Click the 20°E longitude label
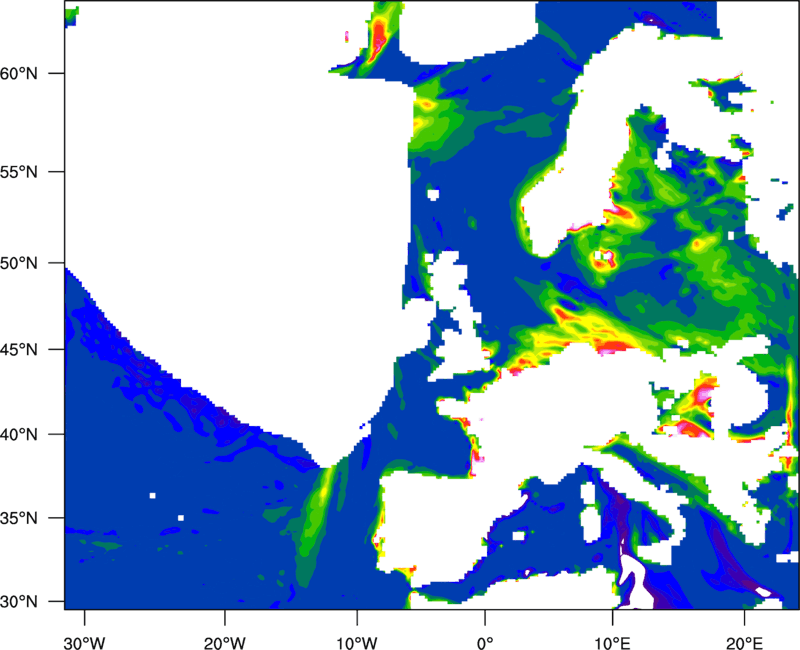Image resolution: width=800 pixels, height=650 pixels. 744,643
